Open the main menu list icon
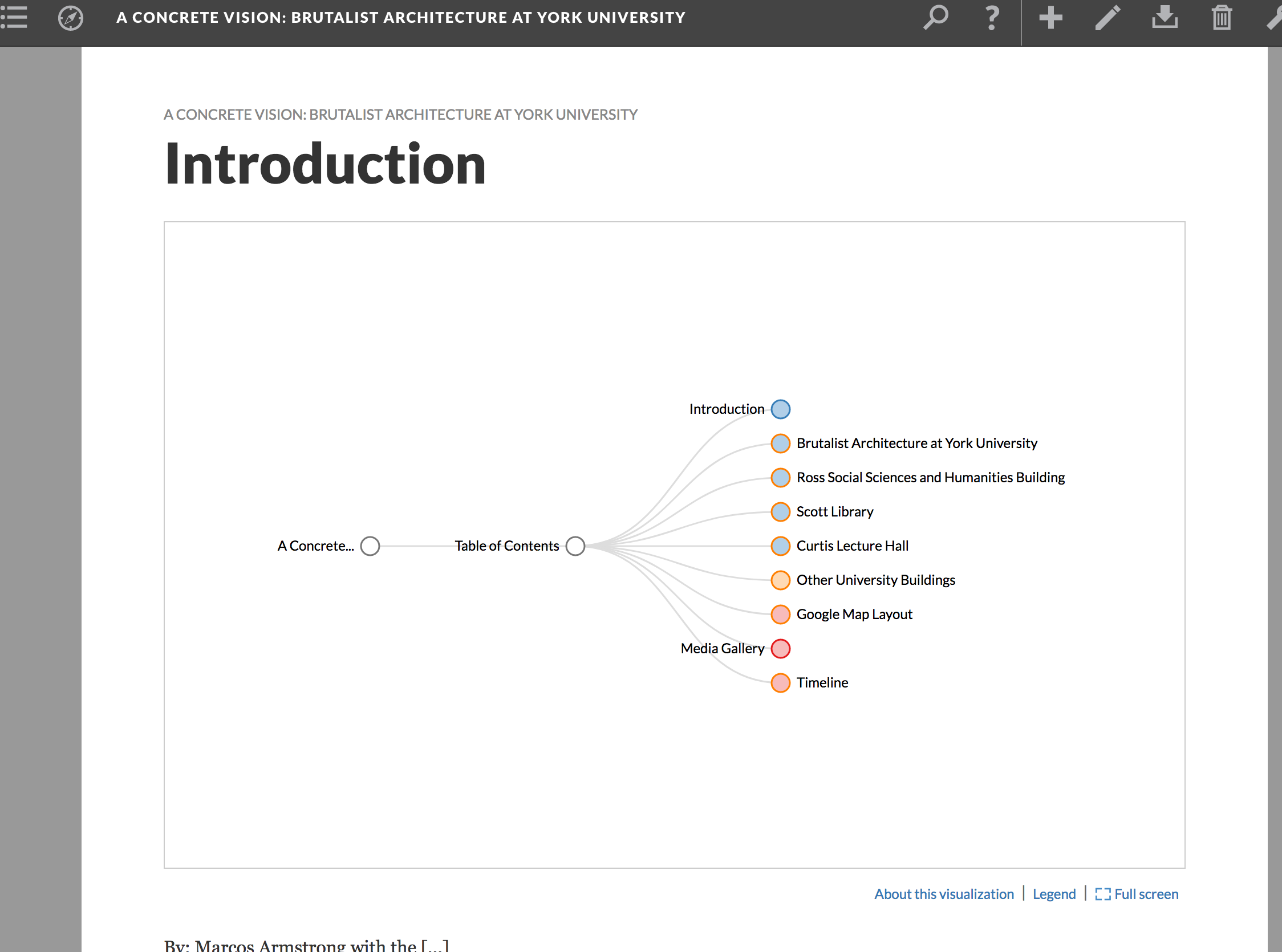 point(14,17)
